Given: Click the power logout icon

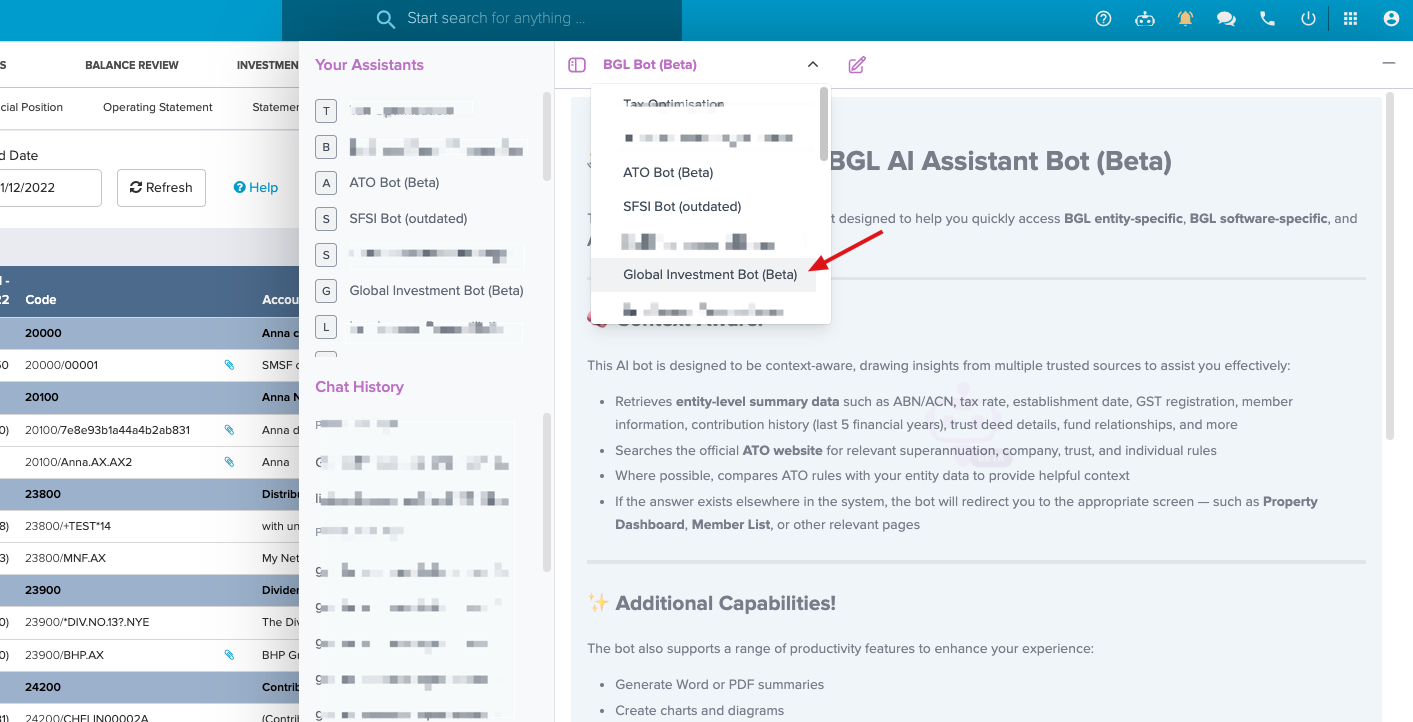Looking at the screenshot, I should pos(1308,19).
